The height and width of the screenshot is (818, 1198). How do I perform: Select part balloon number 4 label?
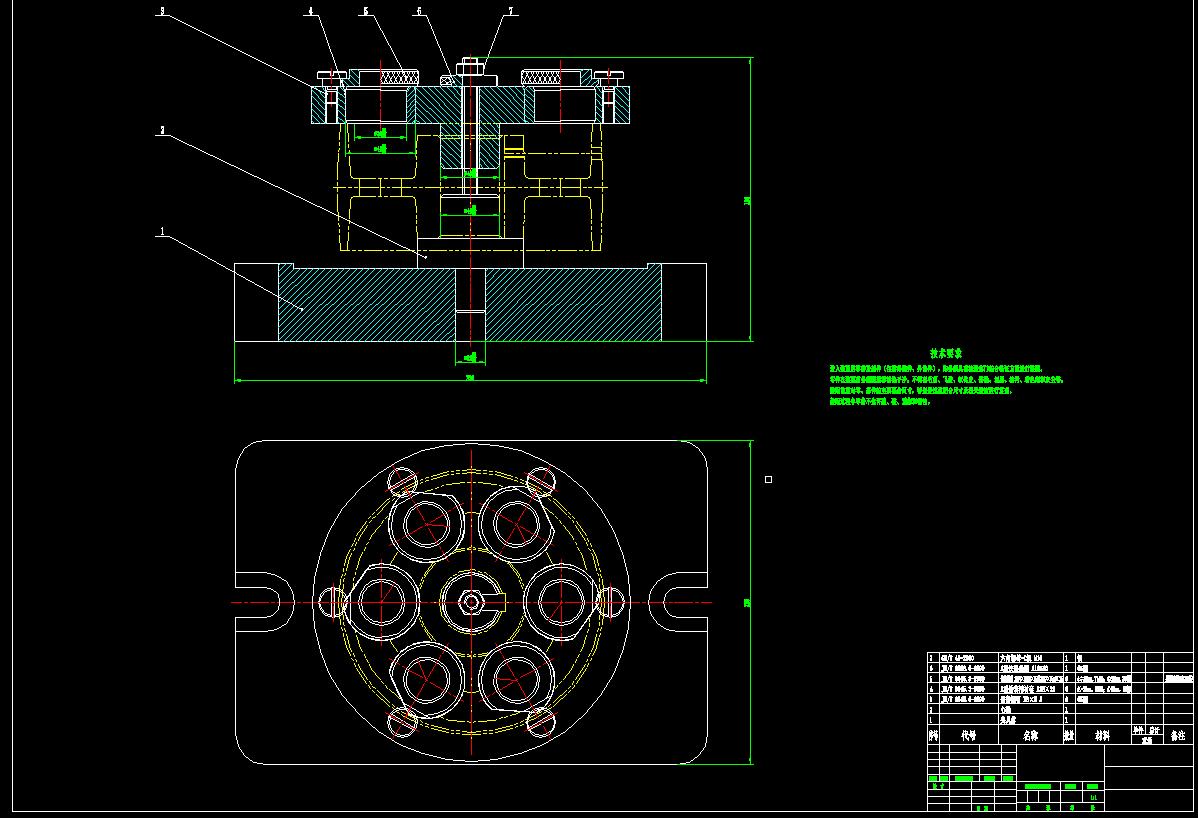pyautogui.click(x=311, y=11)
